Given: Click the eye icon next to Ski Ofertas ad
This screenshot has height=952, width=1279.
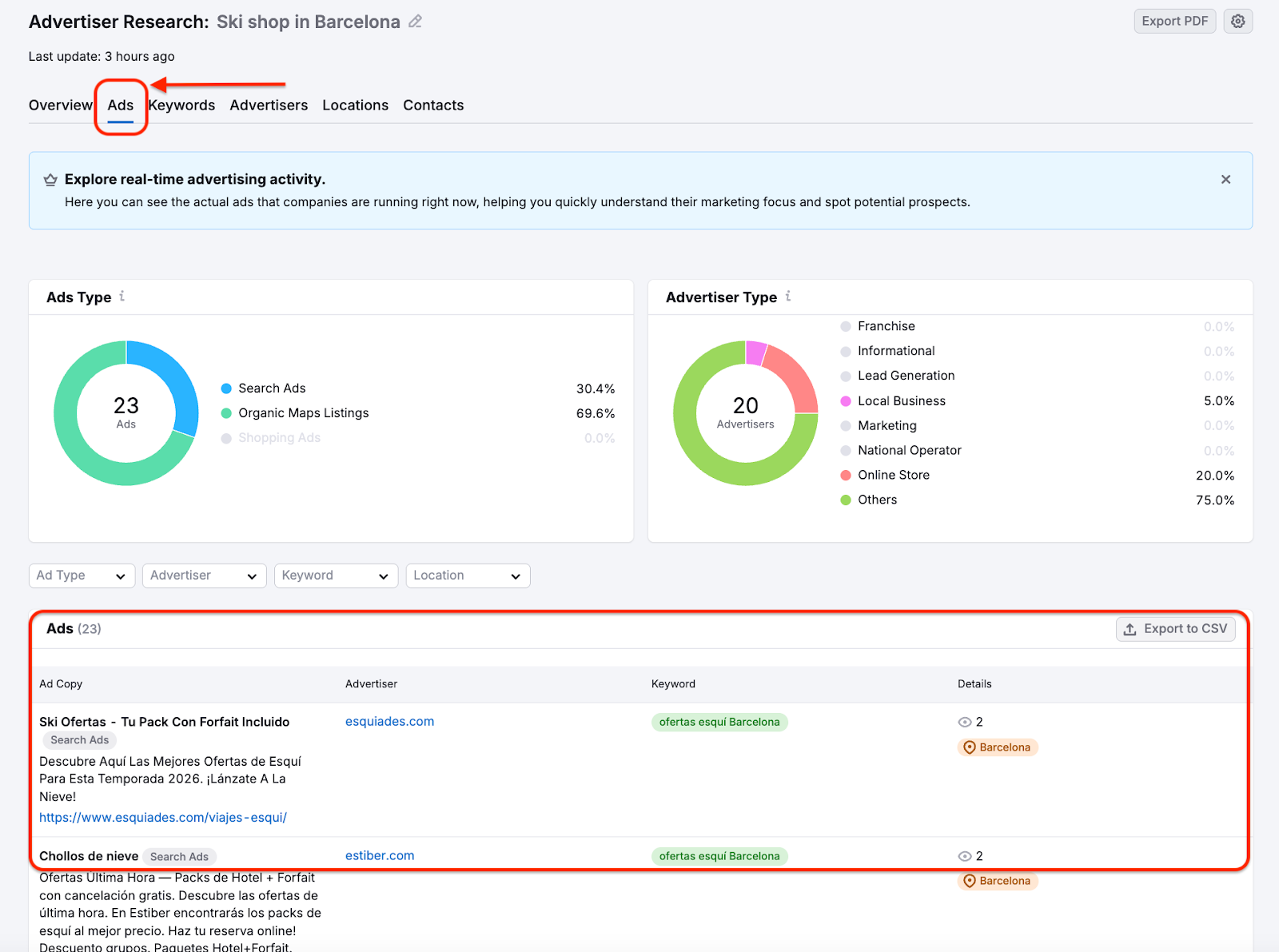Looking at the screenshot, I should (965, 722).
